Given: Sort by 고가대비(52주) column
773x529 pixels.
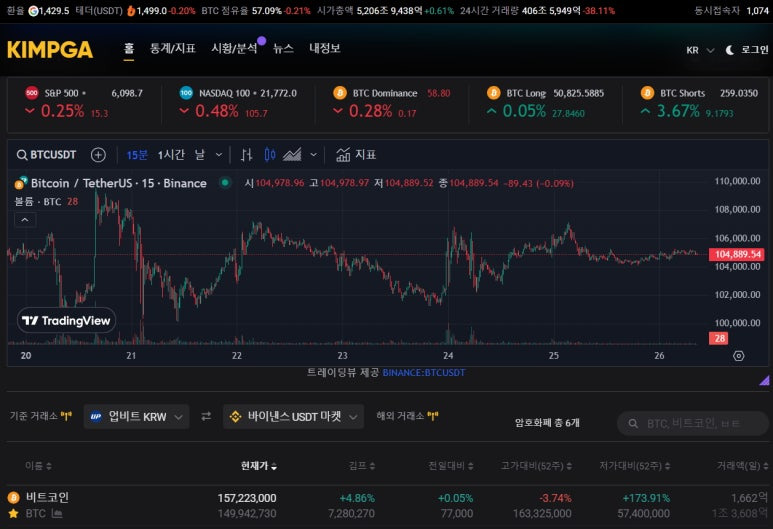Looking at the screenshot, I should coord(536,466).
